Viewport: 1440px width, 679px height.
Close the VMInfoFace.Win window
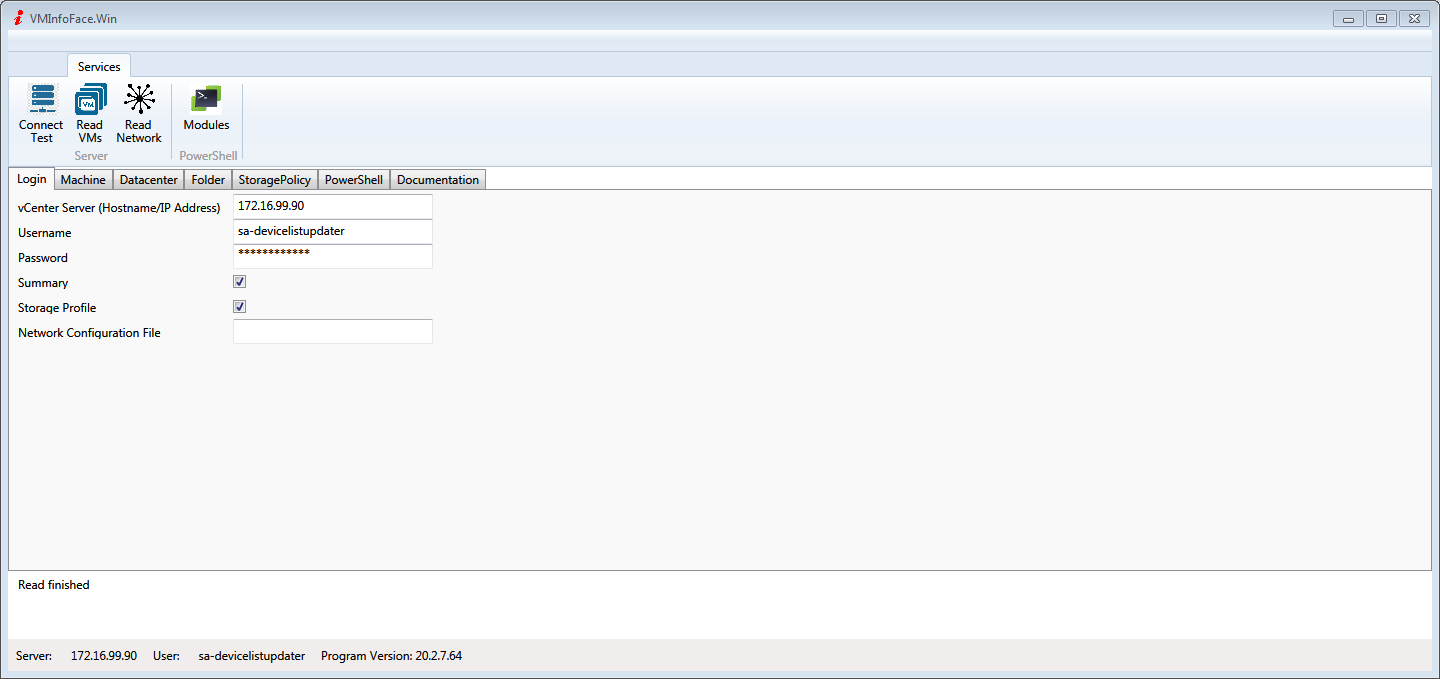(x=1413, y=18)
